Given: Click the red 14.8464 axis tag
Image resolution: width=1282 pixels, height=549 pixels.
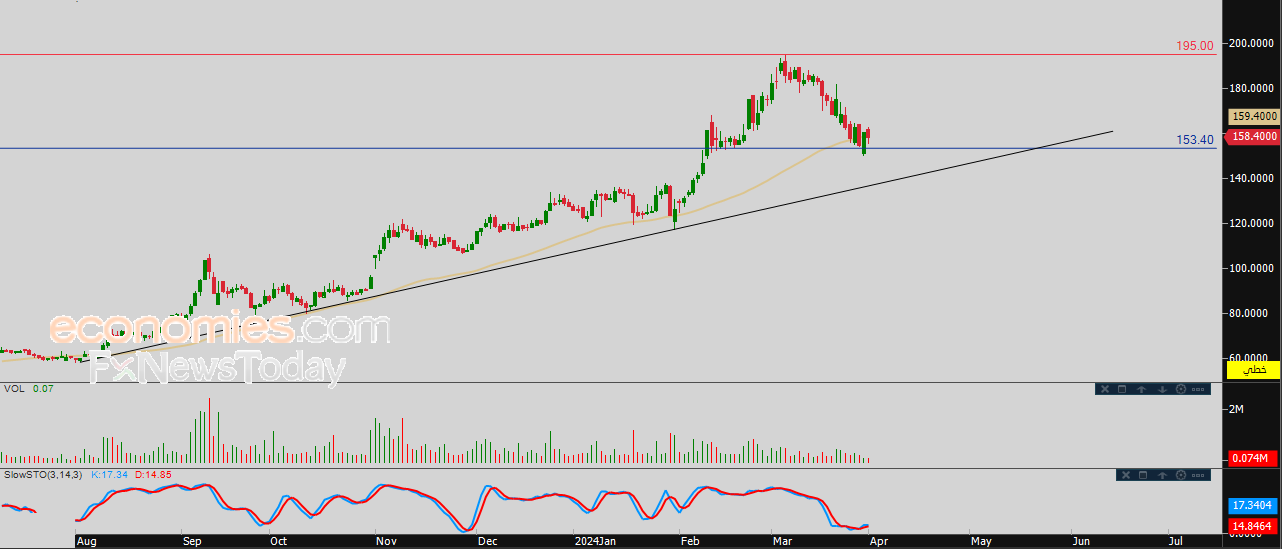Looking at the screenshot, I should tap(1254, 525).
